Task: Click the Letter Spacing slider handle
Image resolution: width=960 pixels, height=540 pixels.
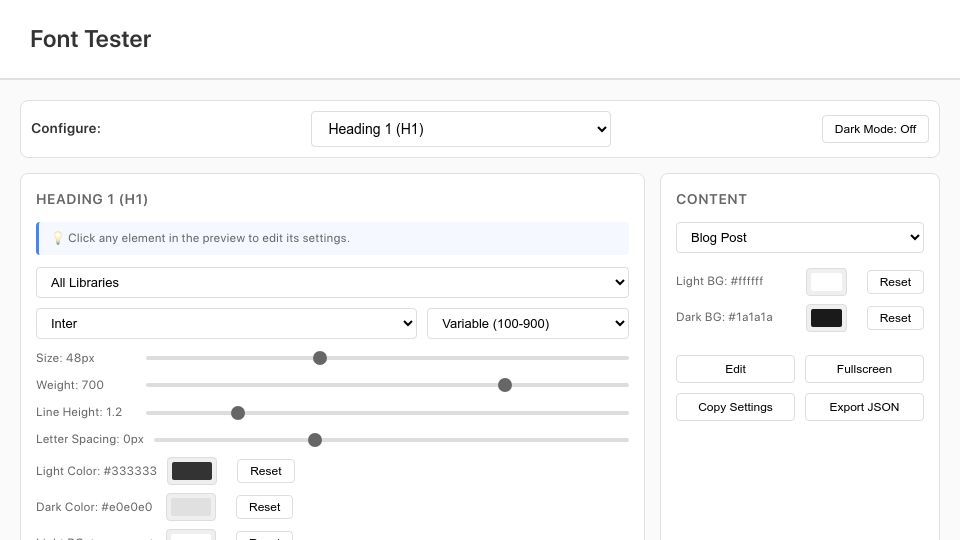Action: point(315,440)
